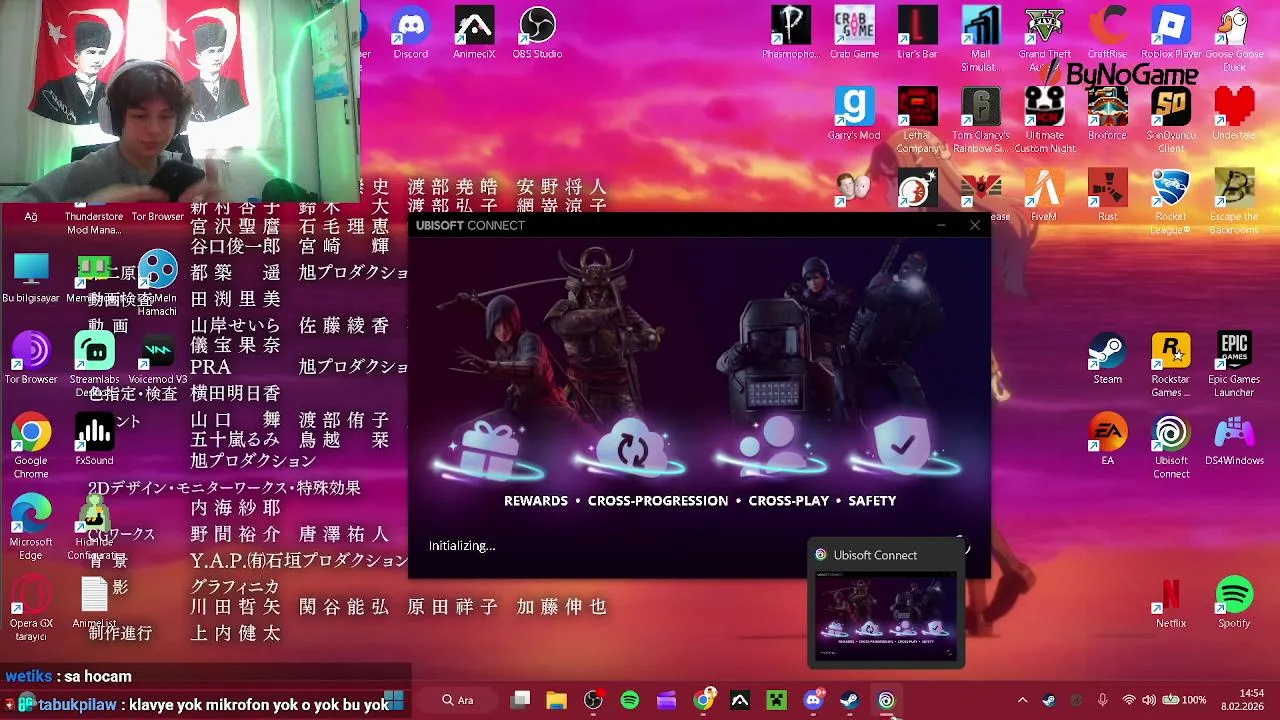Click the microphone icon in system tray
Screen dimensions: 1280x720
tap(1103, 700)
